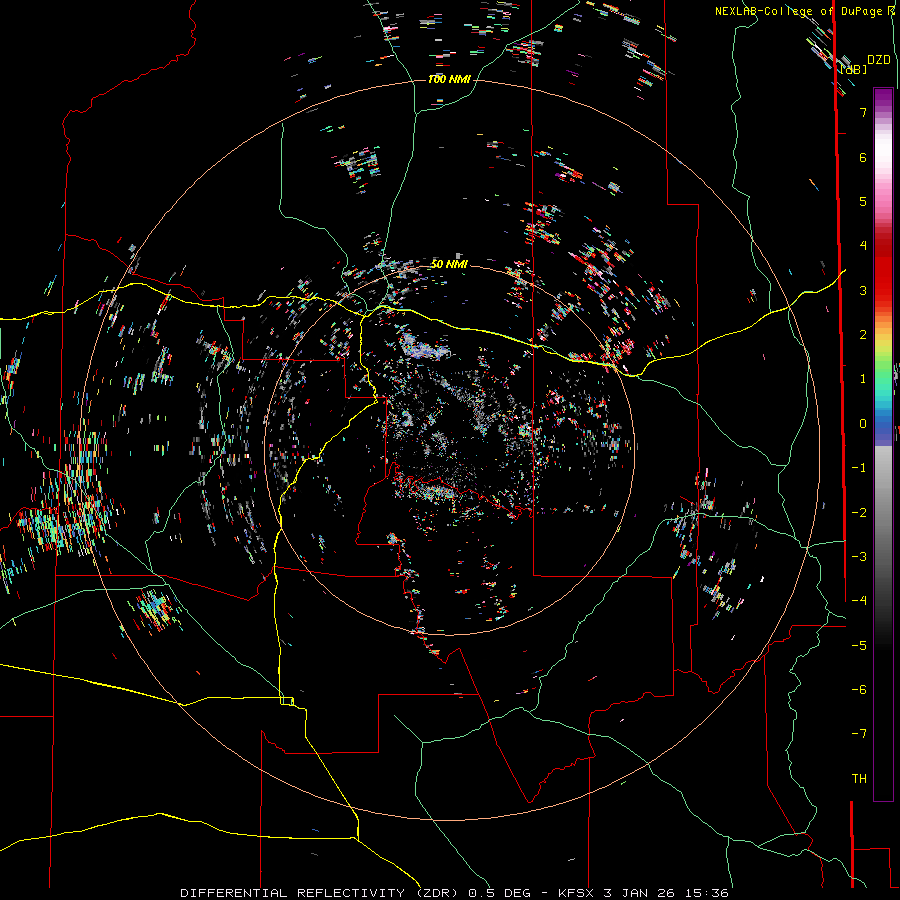Click the "NEXLAB-College of DuPage" header text

point(800,11)
